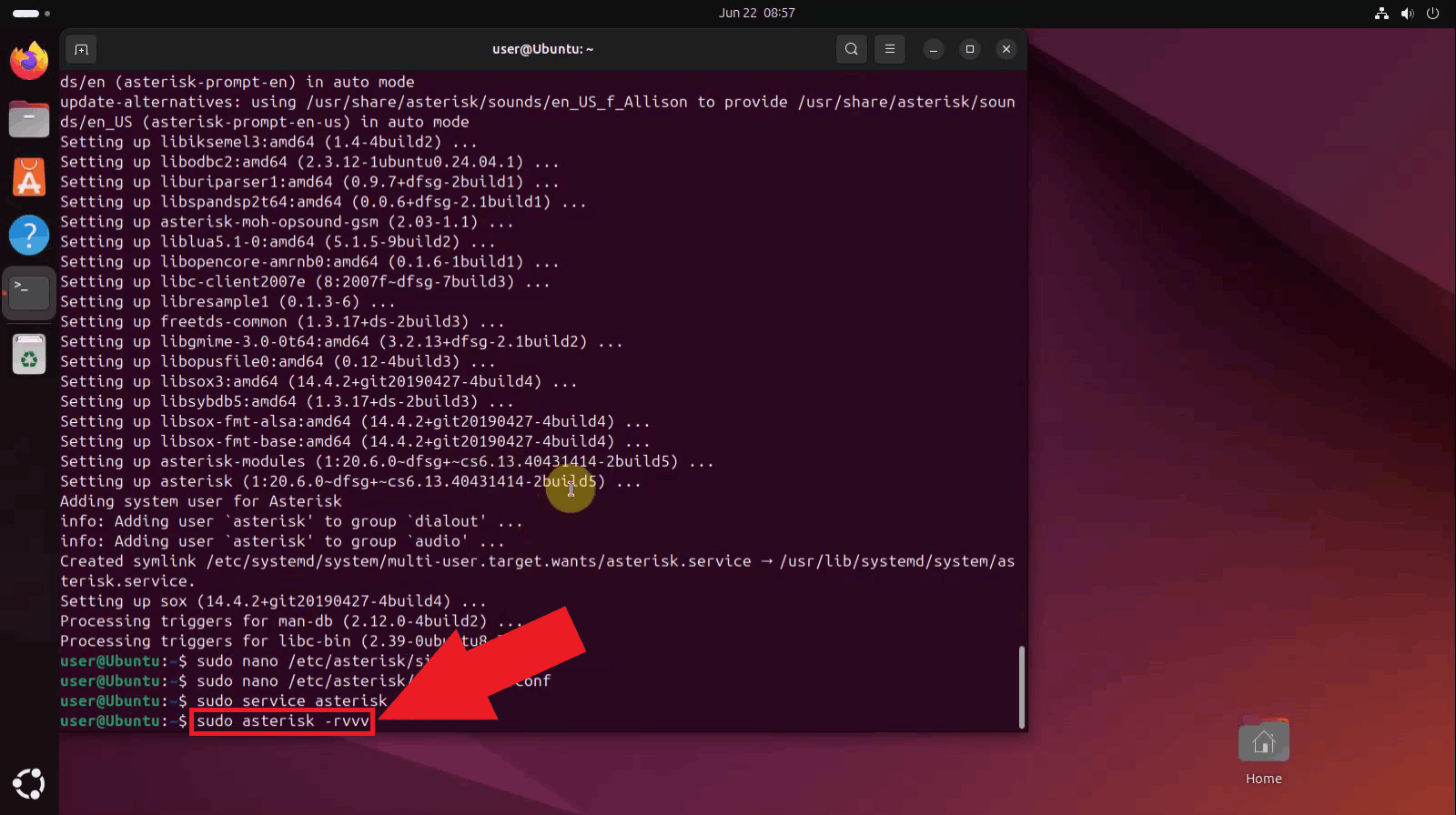This screenshot has width=1456, height=815.
Task: Click the terminal vertical scrollbar
Action: pyautogui.click(x=1022, y=687)
